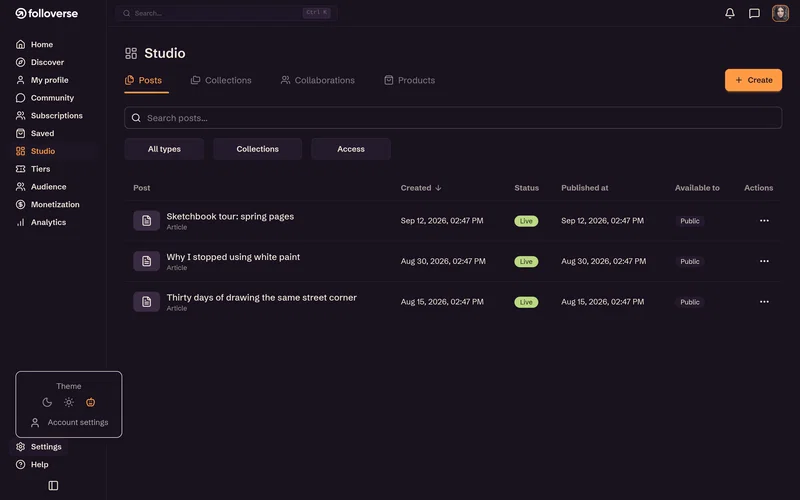800x500 pixels.
Task: Switch to Collaborations tab
Action: coord(317,80)
